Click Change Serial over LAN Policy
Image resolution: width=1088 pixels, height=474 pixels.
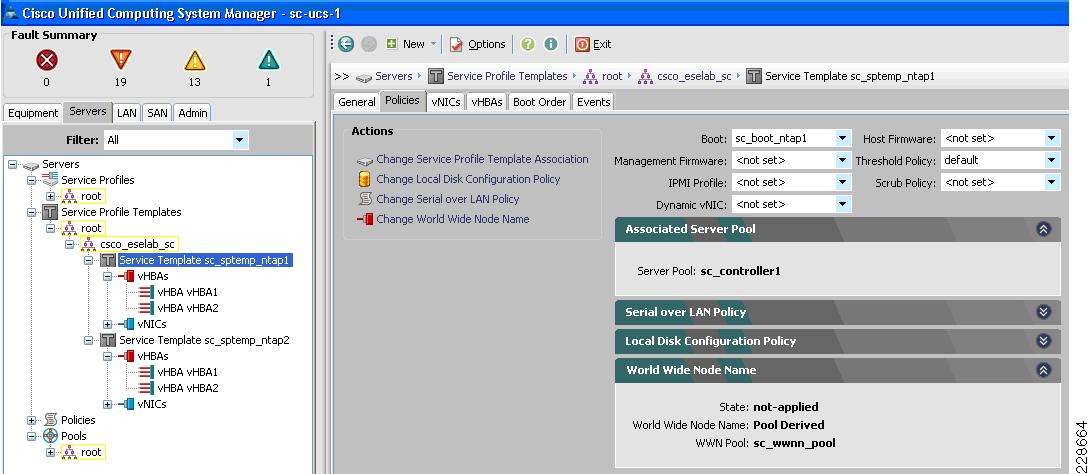coord(448,199)
